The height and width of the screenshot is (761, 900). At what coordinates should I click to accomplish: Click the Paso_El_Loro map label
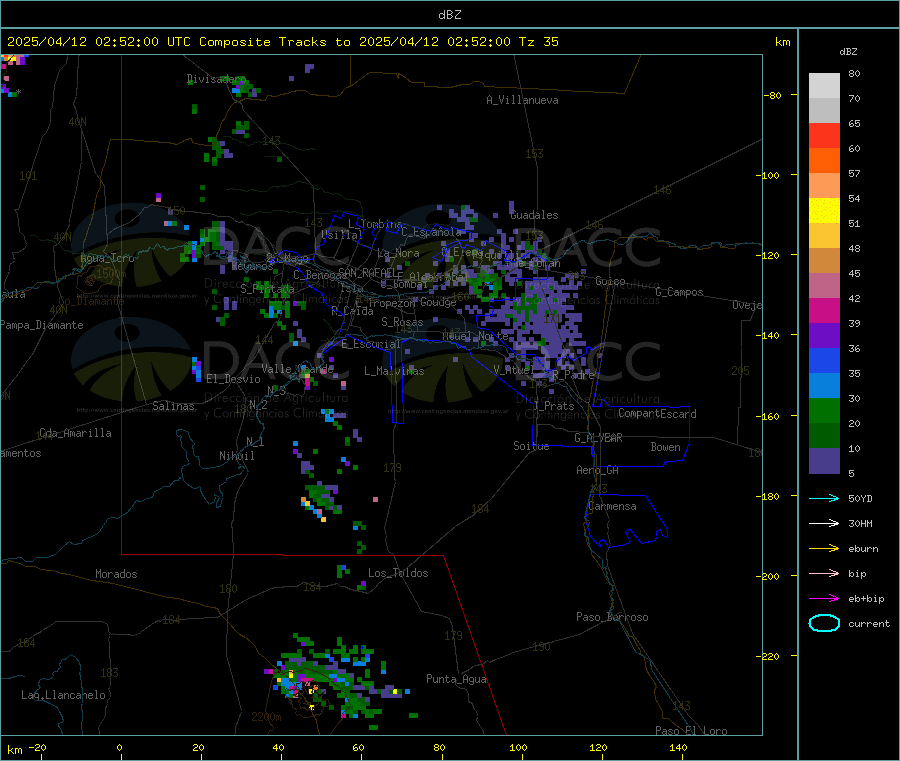[x=691, y=731]
